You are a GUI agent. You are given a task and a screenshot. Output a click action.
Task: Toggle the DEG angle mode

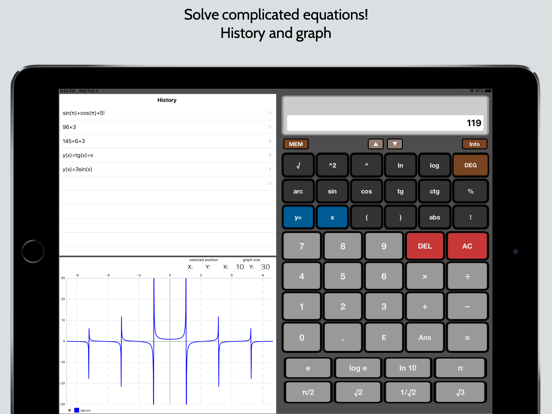pyautogui.click(x=470, y=165)
